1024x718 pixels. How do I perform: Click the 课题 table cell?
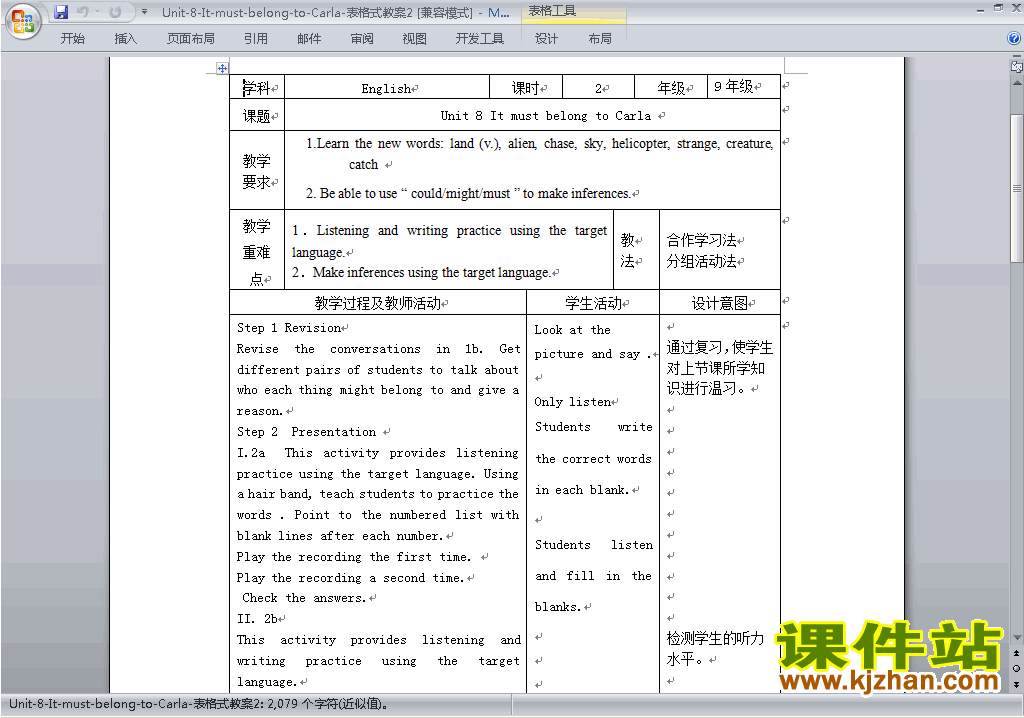pyautogui.click(x=257, y=116)
